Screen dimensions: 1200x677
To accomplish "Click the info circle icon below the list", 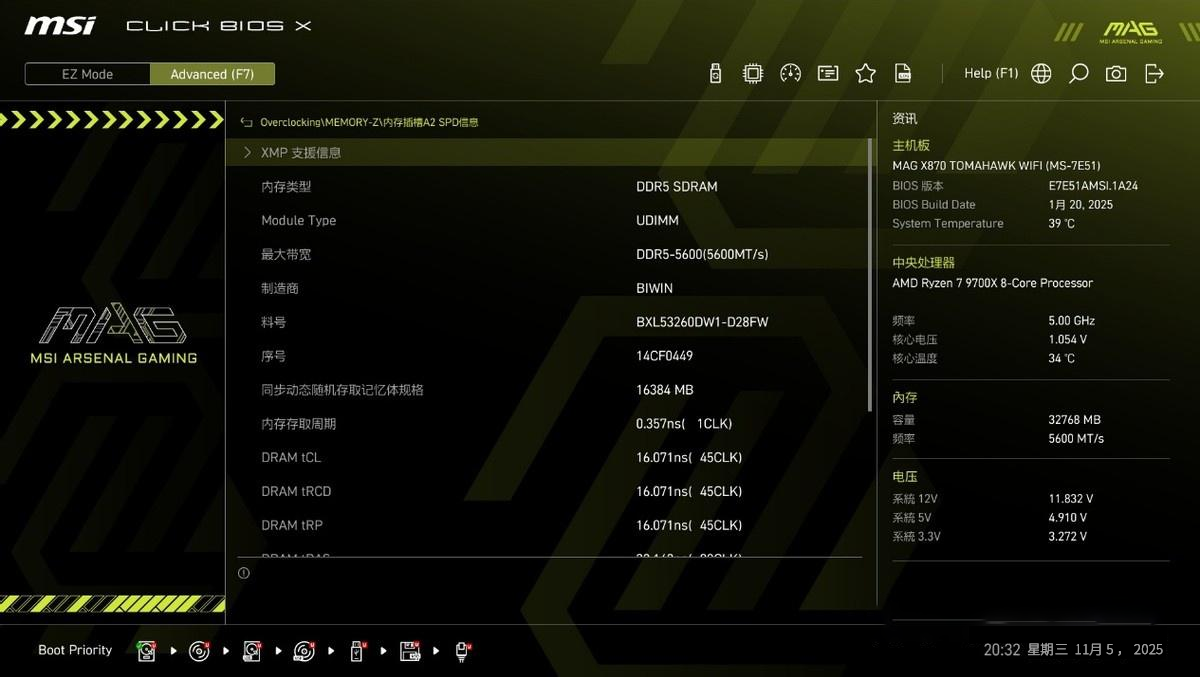I will pyautogui.click(x=244, y=573).
